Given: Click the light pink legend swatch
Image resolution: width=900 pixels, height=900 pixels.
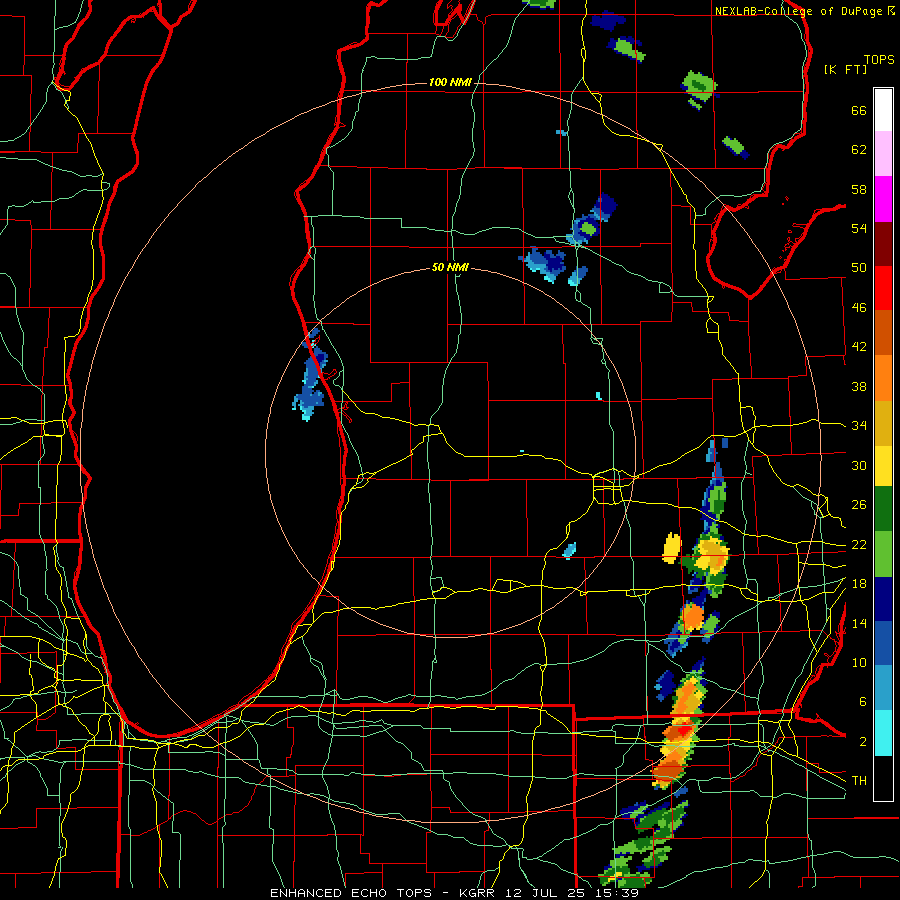Looking at the screenshot, I should pyautogui.click(x=883, y=153).
